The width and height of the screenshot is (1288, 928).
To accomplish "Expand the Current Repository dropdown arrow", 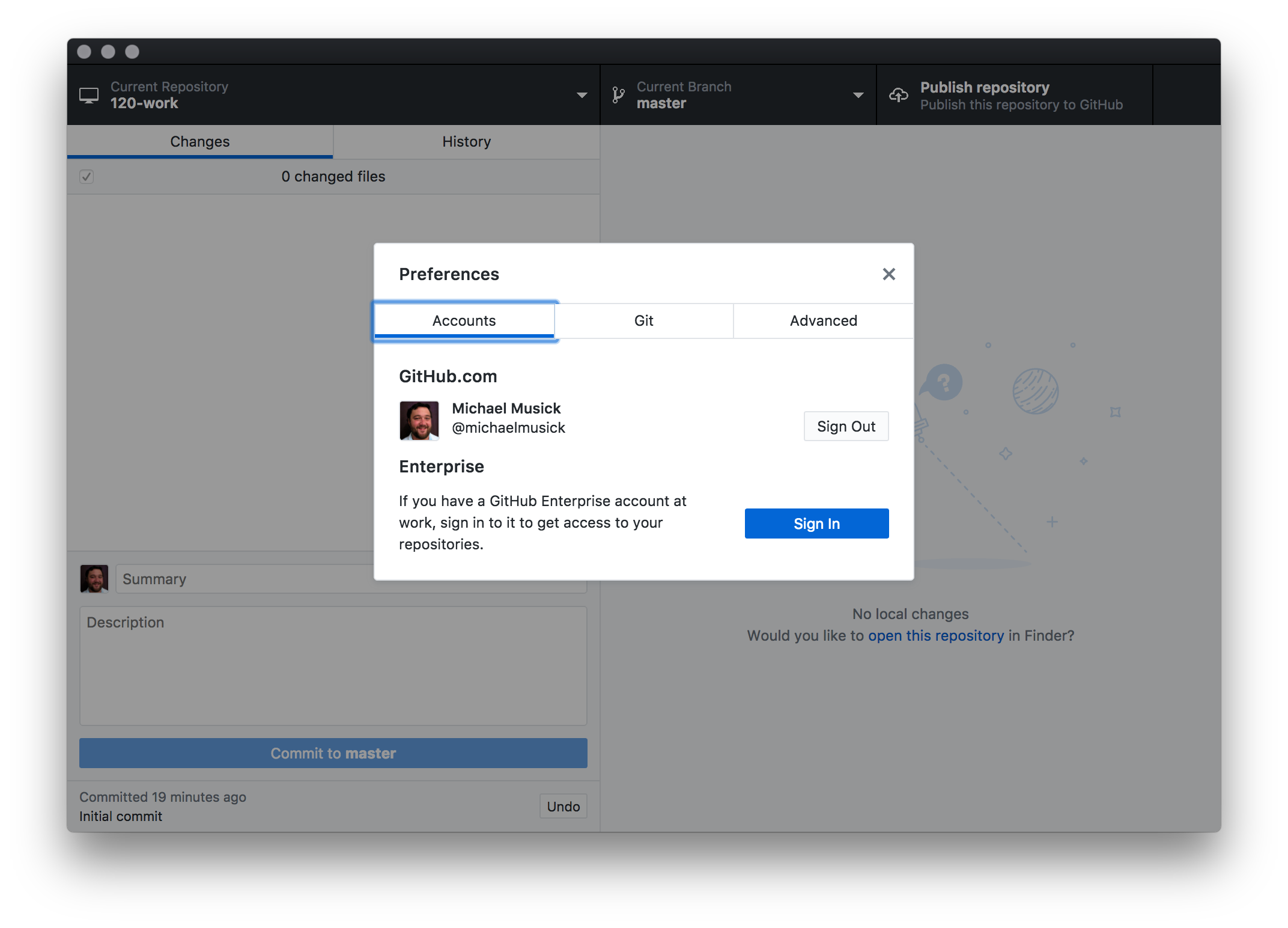I will tap(582, 95).
